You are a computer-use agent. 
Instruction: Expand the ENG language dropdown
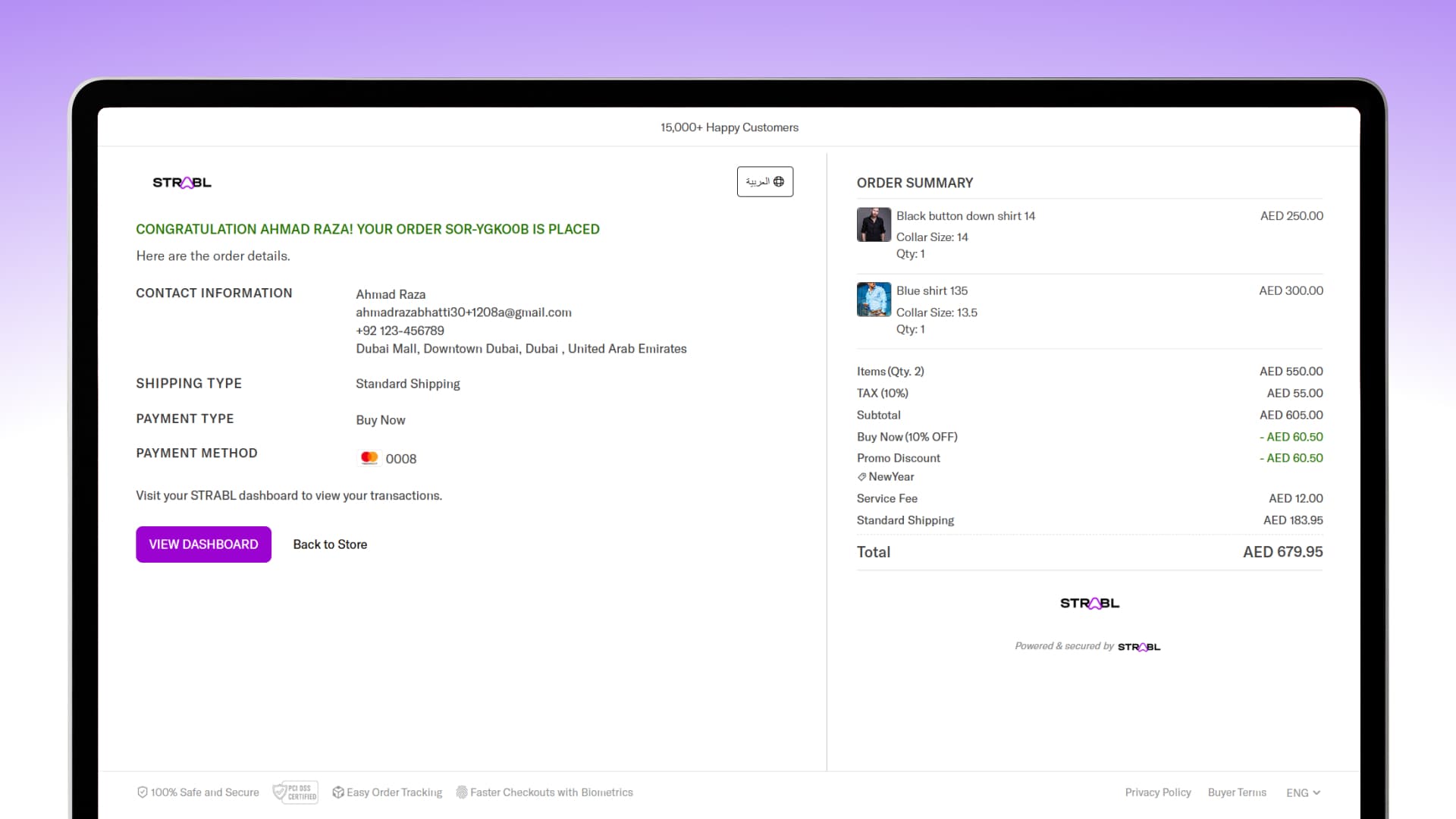pos(1303,792)
